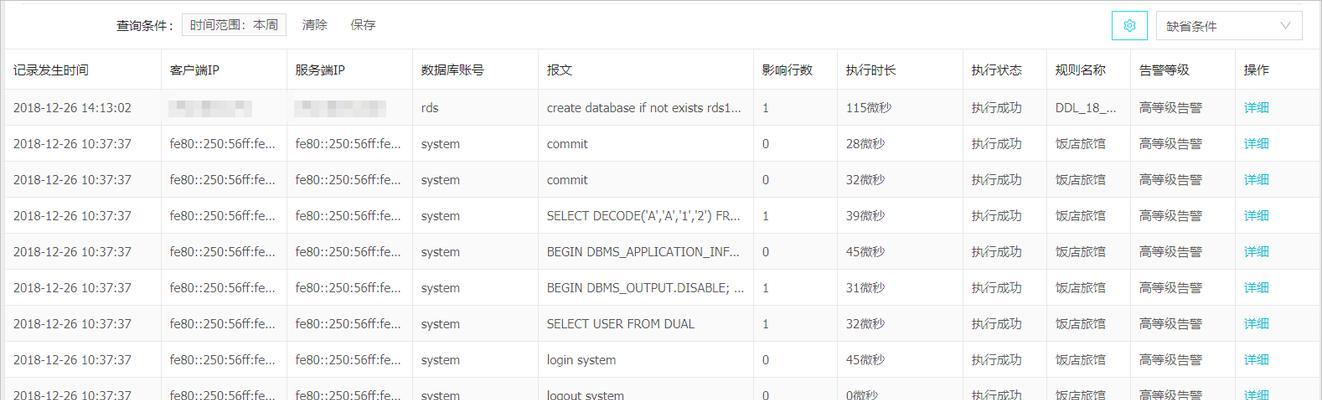The height and width of the screenshot is (400, 1322).
Task: Open 详细 for the 28微秒 commit row
Action: click(x=1256, y=144)
